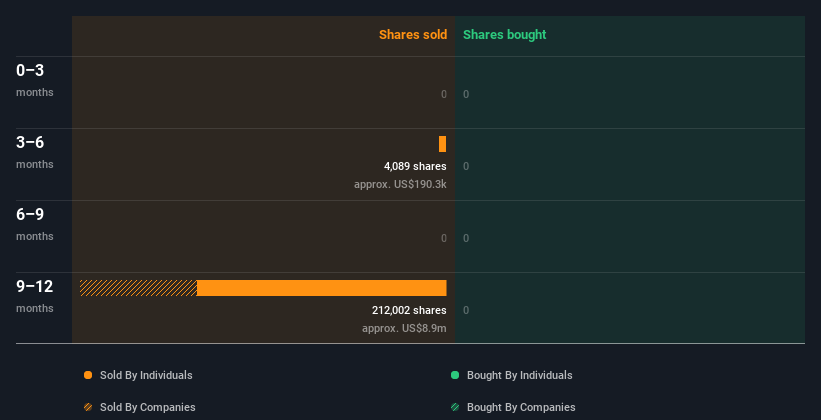Click the striped Sold By Companies legend icon
This screenshot has height=420, width=821.
click(x=88, y=407)
